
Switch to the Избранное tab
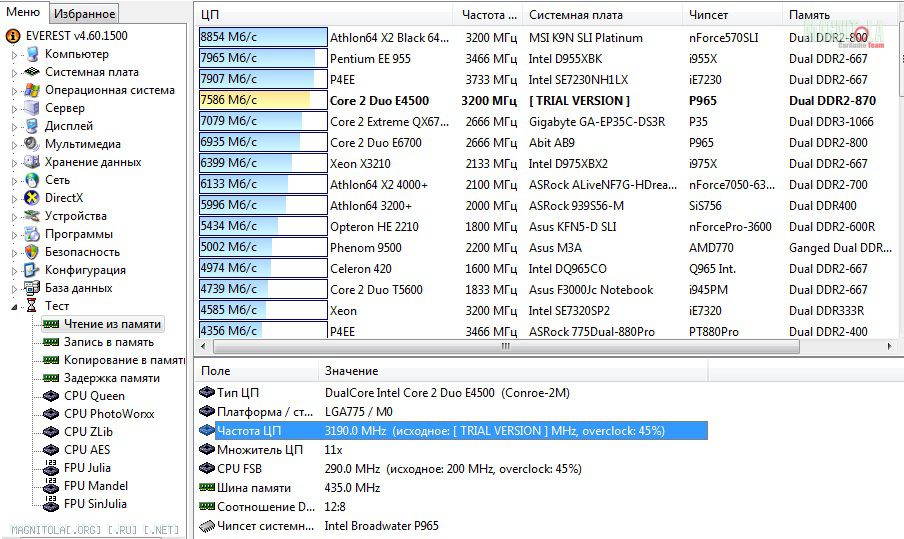click(x=84, y=13)
